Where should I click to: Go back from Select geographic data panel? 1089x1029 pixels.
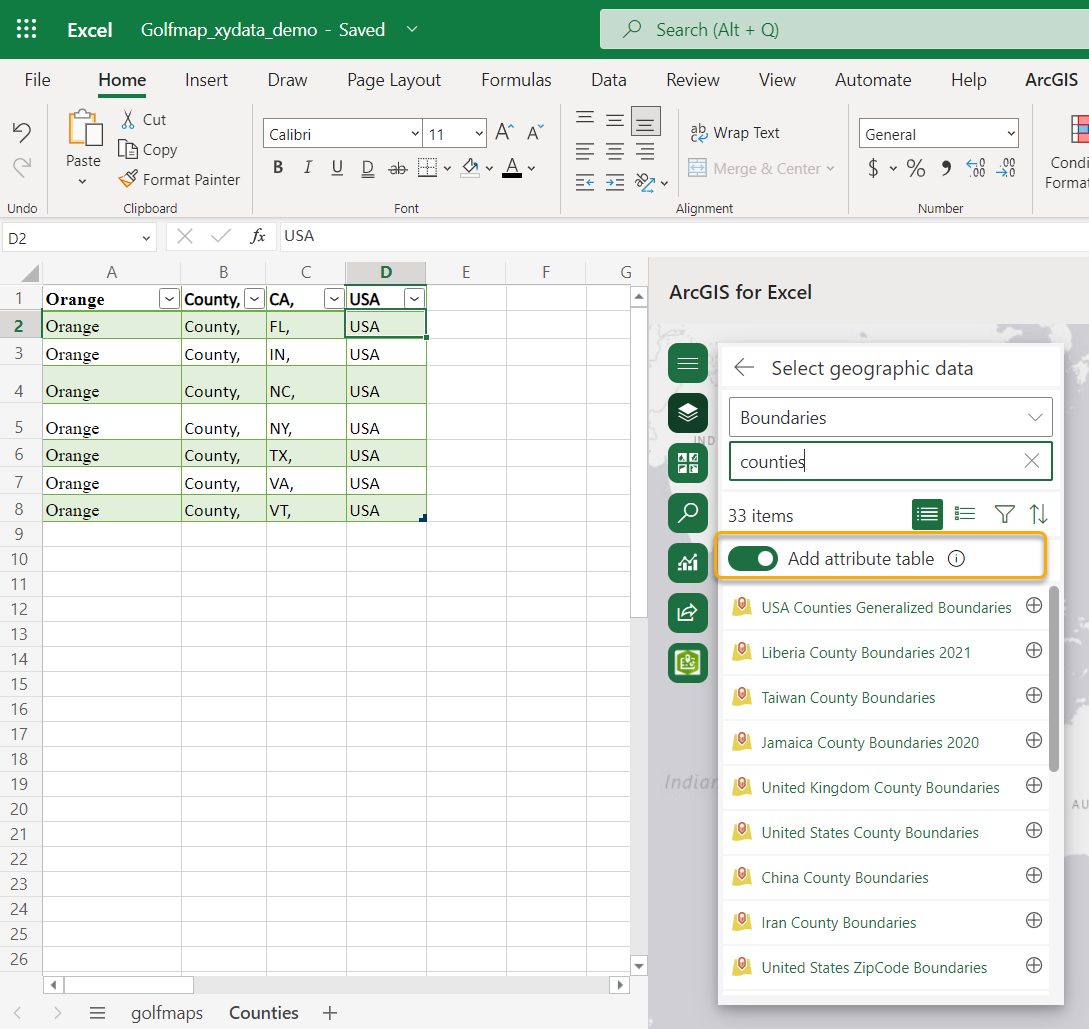tap(744, 368)
